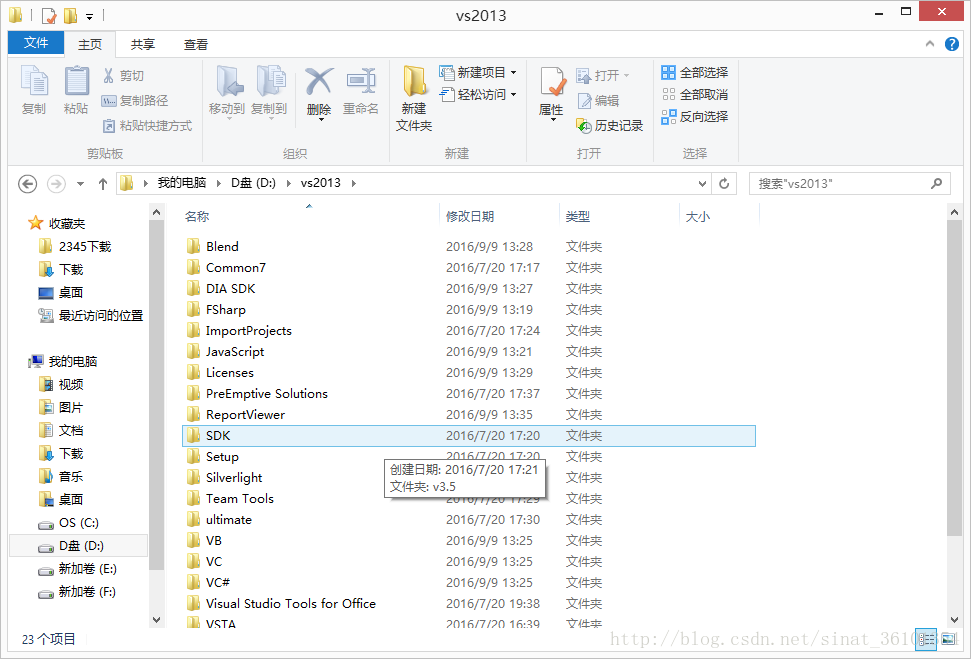Screen dimensions: 971x659
Task: Click navigation pane scrollbar down arrow
Action: (157, 619)
